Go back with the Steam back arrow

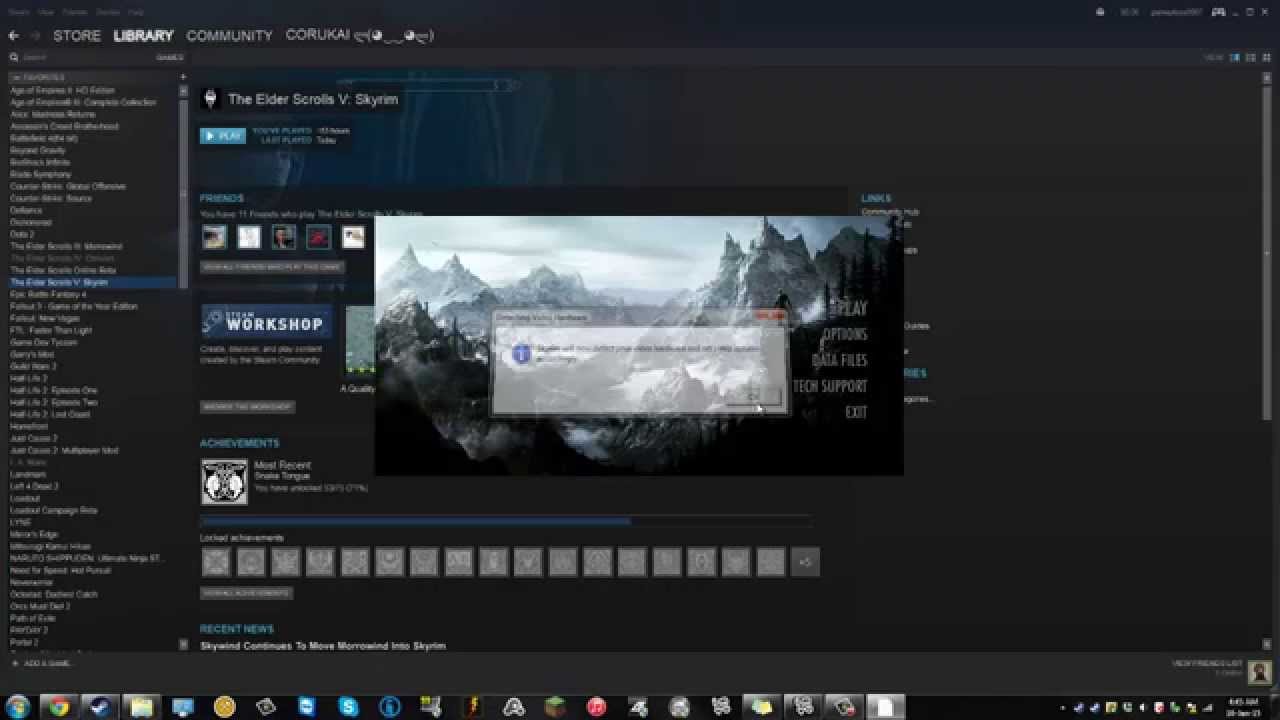[13, 35]
